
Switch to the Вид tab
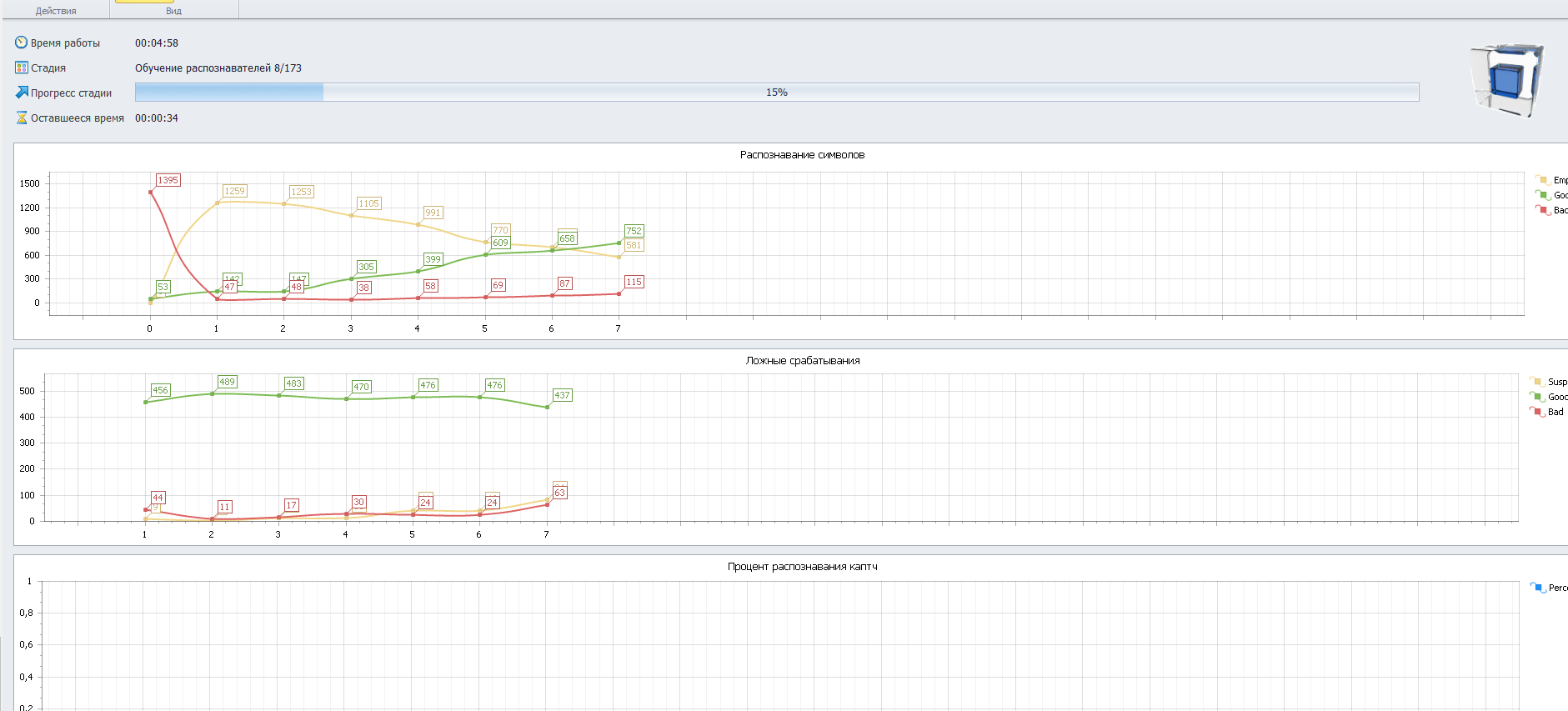[173, 11]
